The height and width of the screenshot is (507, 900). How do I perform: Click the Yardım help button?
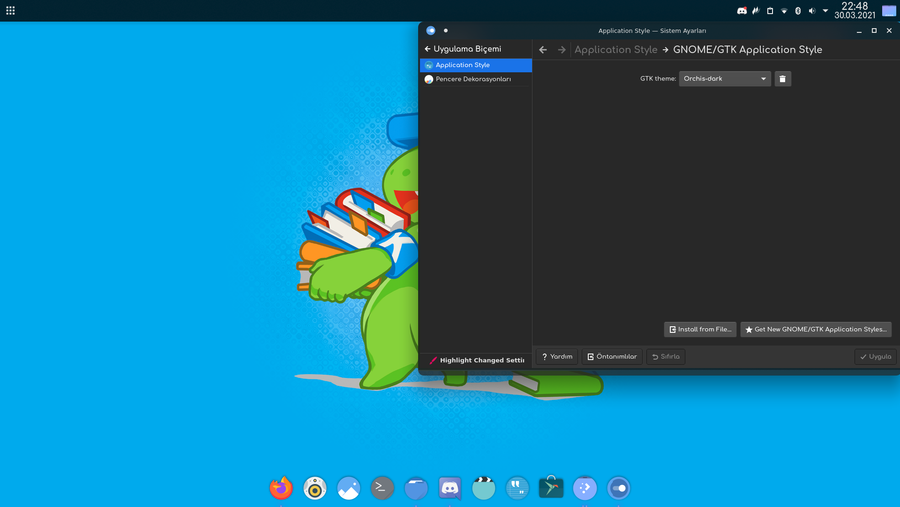click(x=557, y=356)
